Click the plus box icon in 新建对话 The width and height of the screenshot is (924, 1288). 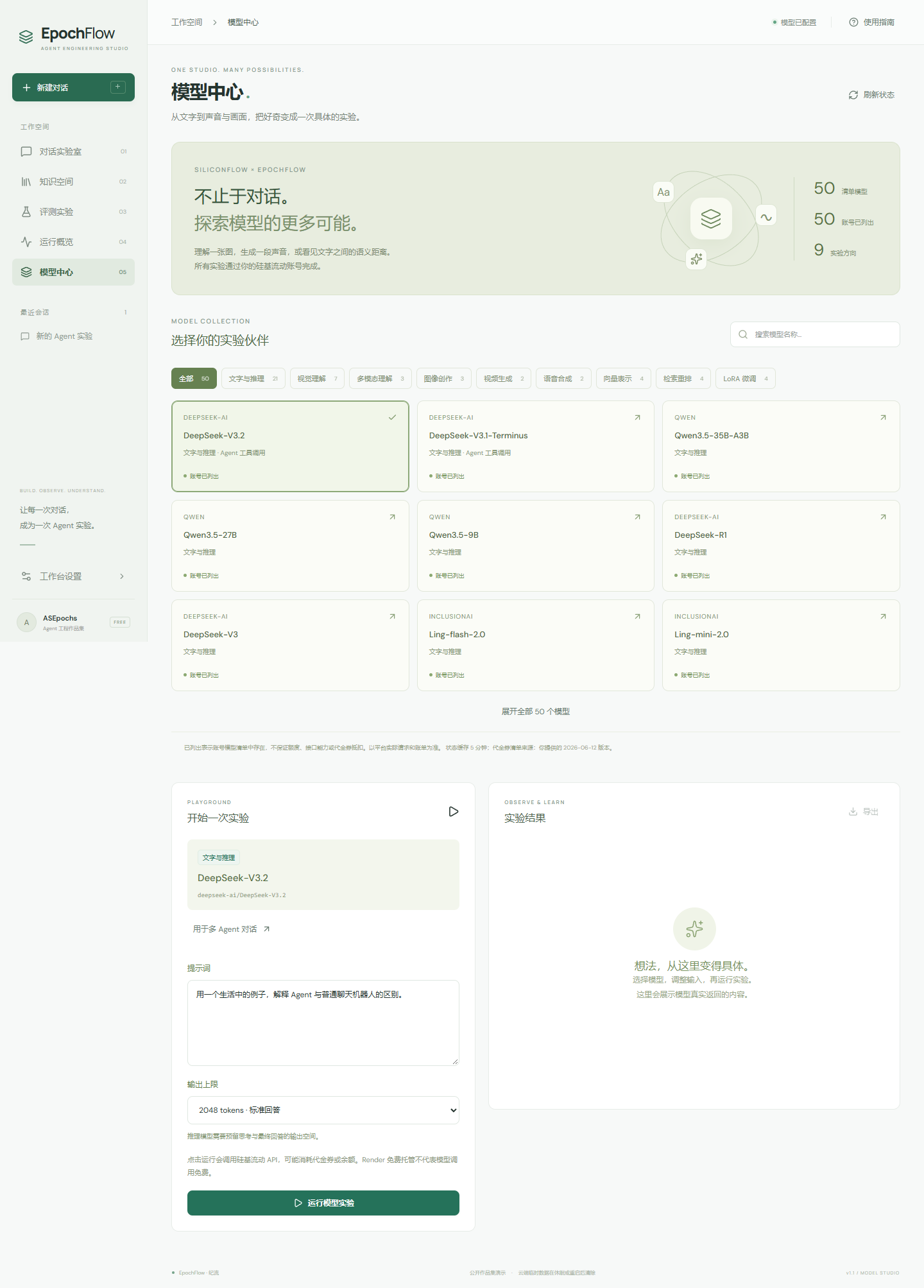tap(118, 87)
